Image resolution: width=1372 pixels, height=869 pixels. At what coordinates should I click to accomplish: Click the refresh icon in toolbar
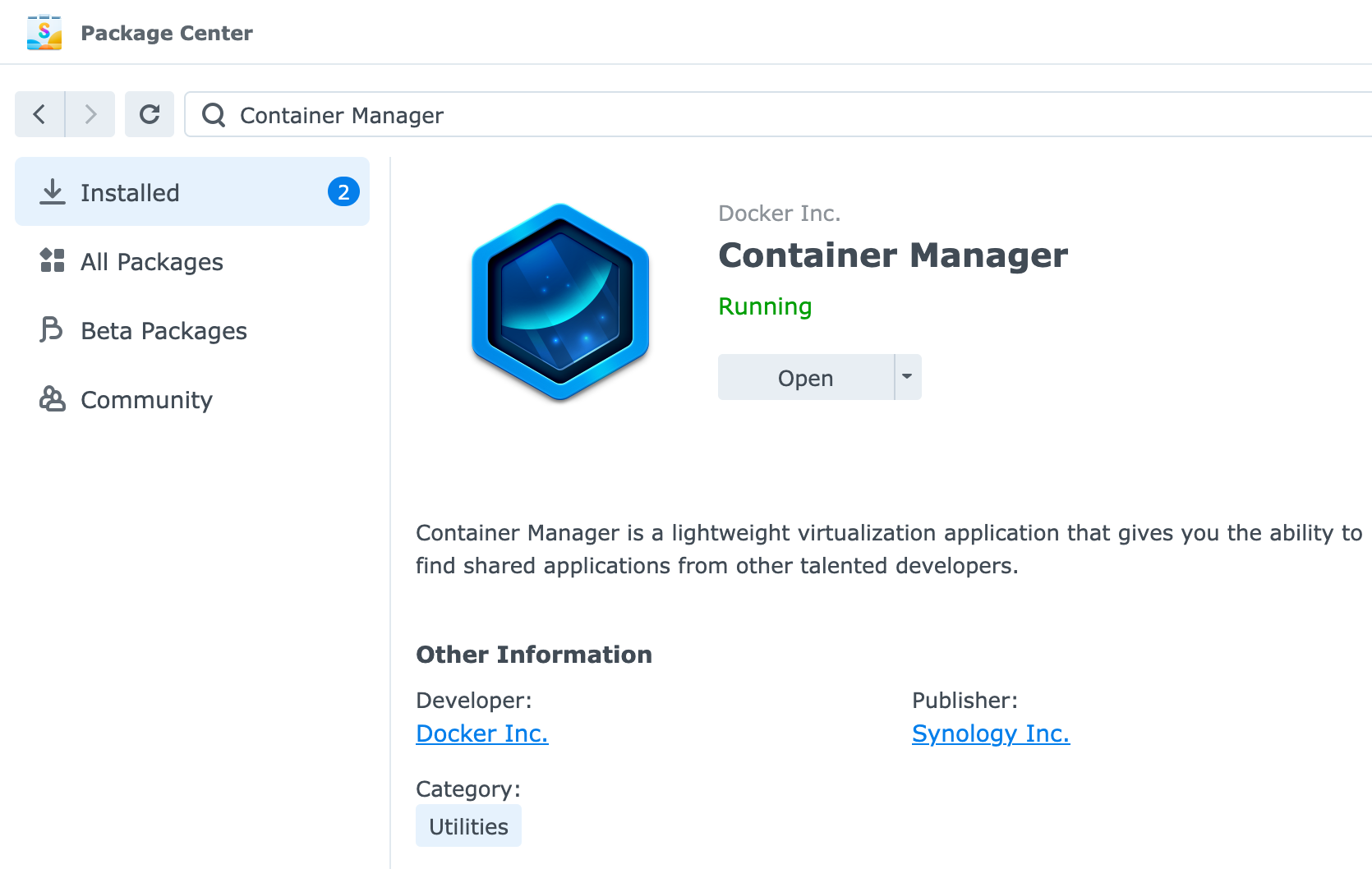point(149,114)
